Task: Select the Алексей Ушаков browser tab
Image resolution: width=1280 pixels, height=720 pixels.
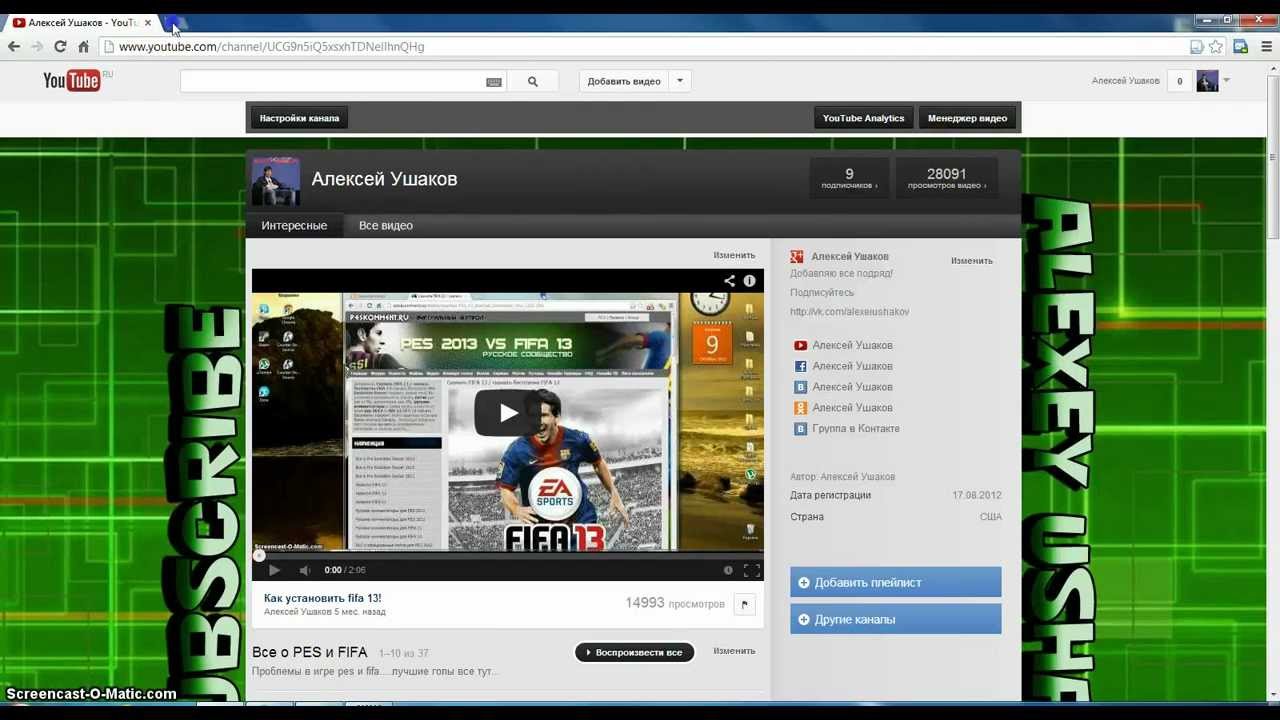Action: click(80, 22)
